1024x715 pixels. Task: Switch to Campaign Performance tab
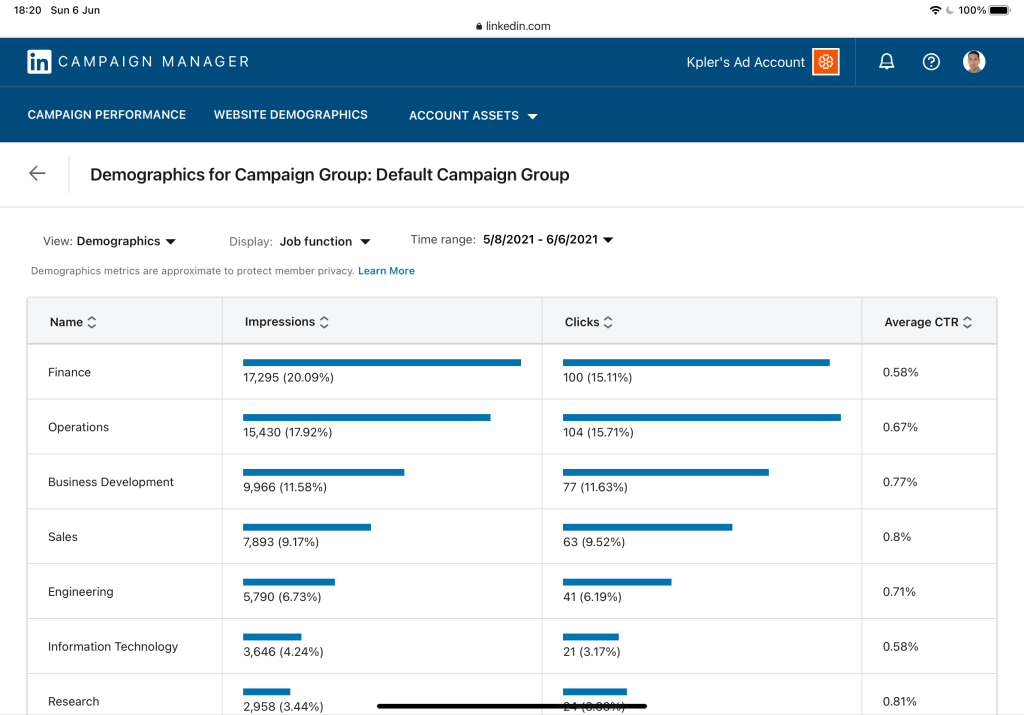[x=107, y=115]
